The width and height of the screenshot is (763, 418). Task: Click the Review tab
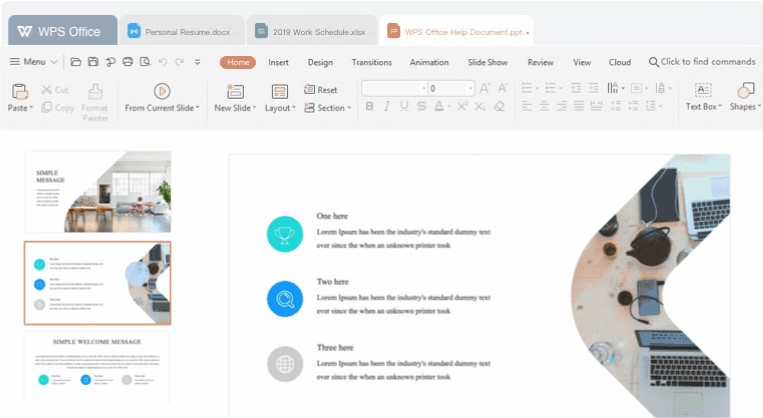click(x=540, y=62)
